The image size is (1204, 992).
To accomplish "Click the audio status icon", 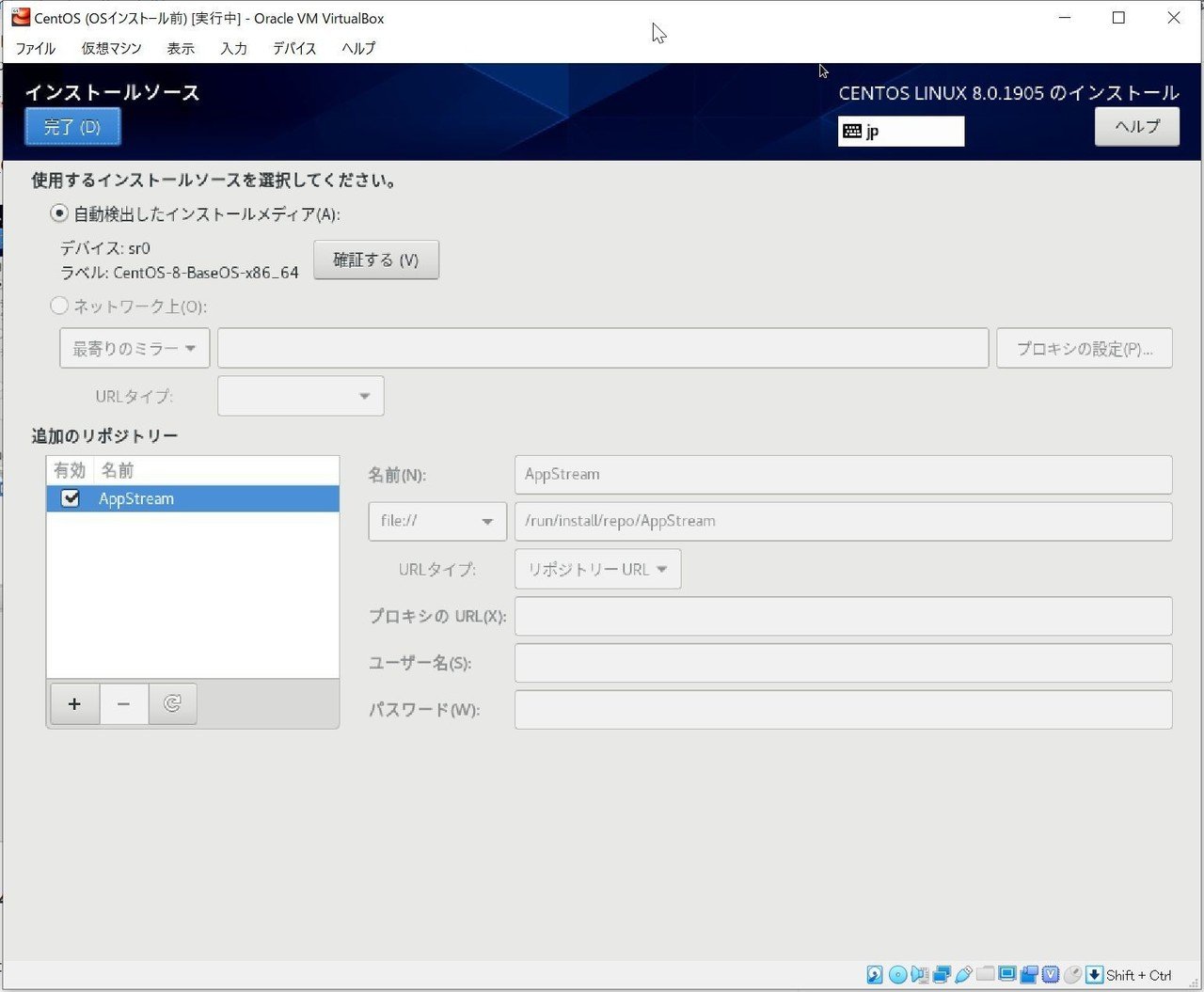I will (x=920, y=974).
